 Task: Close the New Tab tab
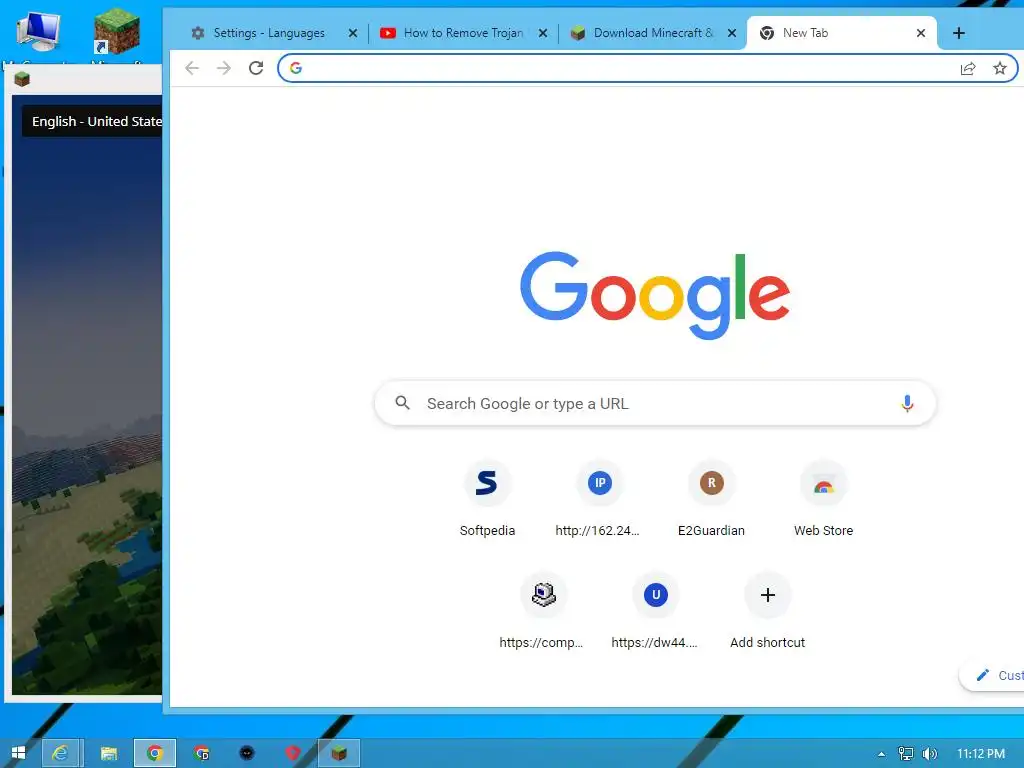click(x=921, y=33)
